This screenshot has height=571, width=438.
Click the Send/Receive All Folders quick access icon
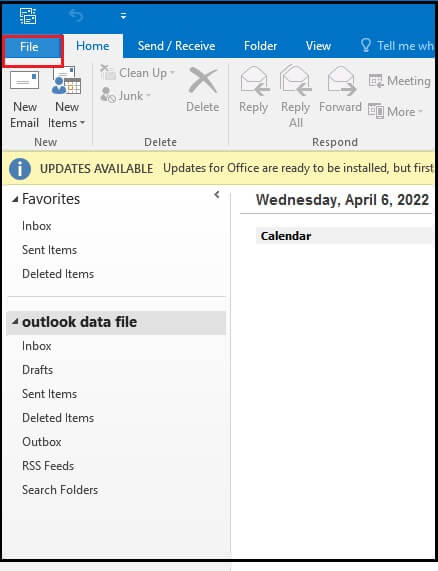coord(28,16)
